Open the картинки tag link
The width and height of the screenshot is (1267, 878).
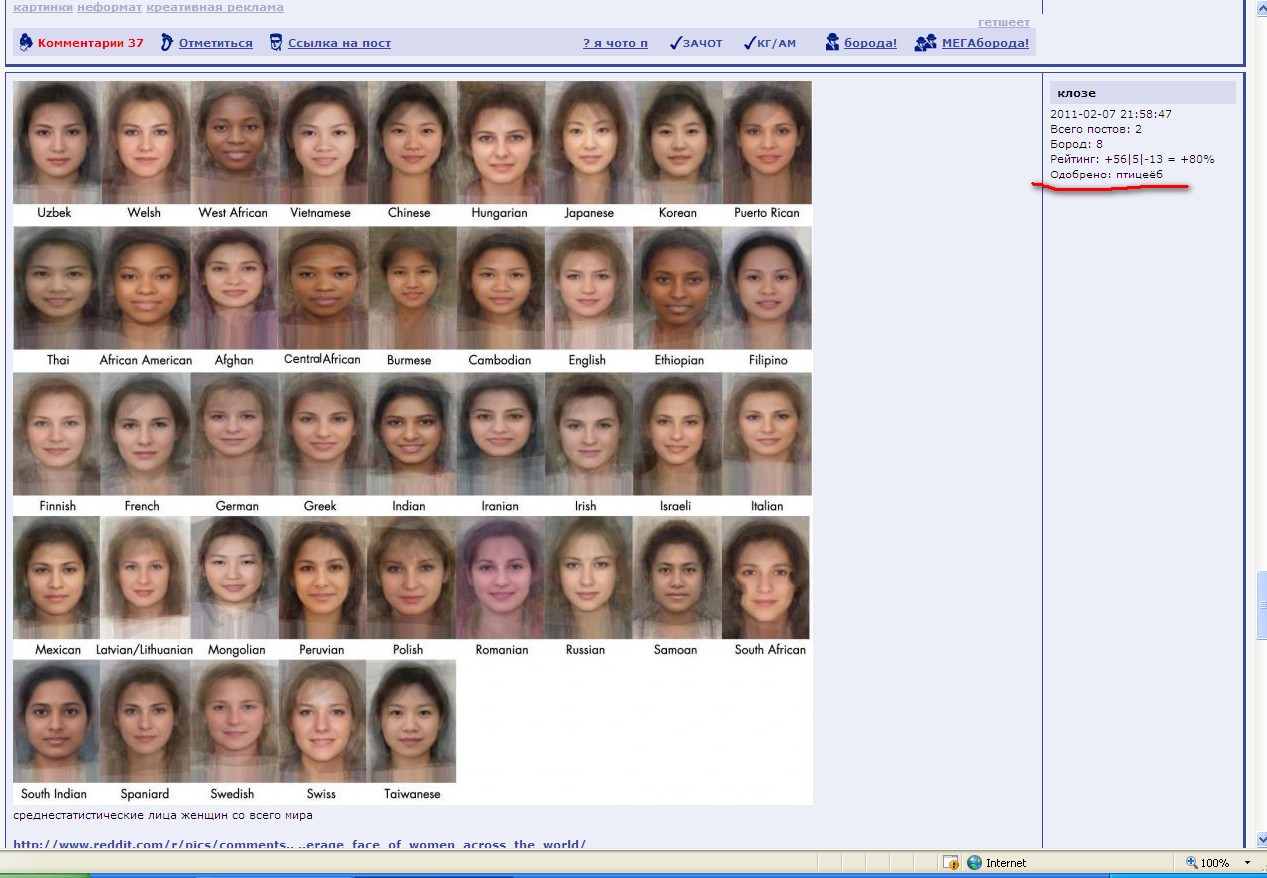42,7
